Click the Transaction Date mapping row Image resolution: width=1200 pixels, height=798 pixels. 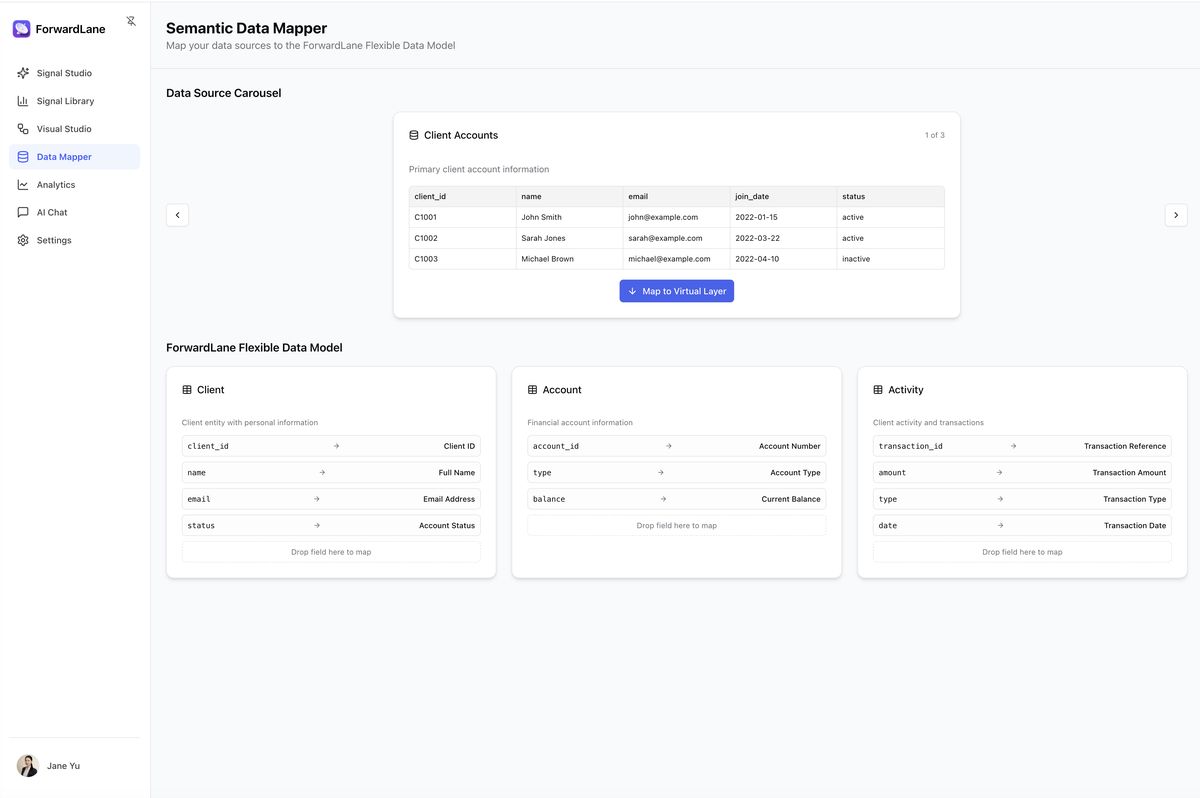pyautogui.click(x=1022, y=525)
